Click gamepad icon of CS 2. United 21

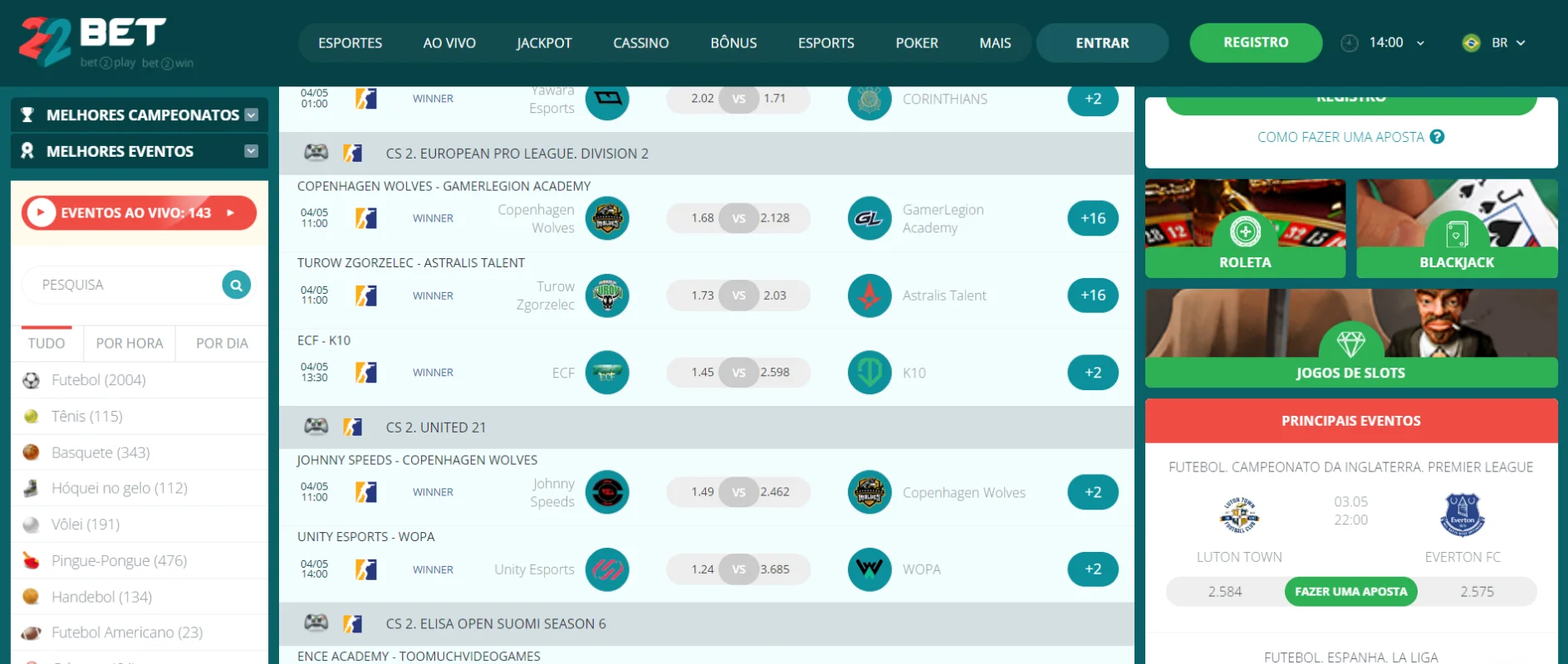[x=316, y=427]
